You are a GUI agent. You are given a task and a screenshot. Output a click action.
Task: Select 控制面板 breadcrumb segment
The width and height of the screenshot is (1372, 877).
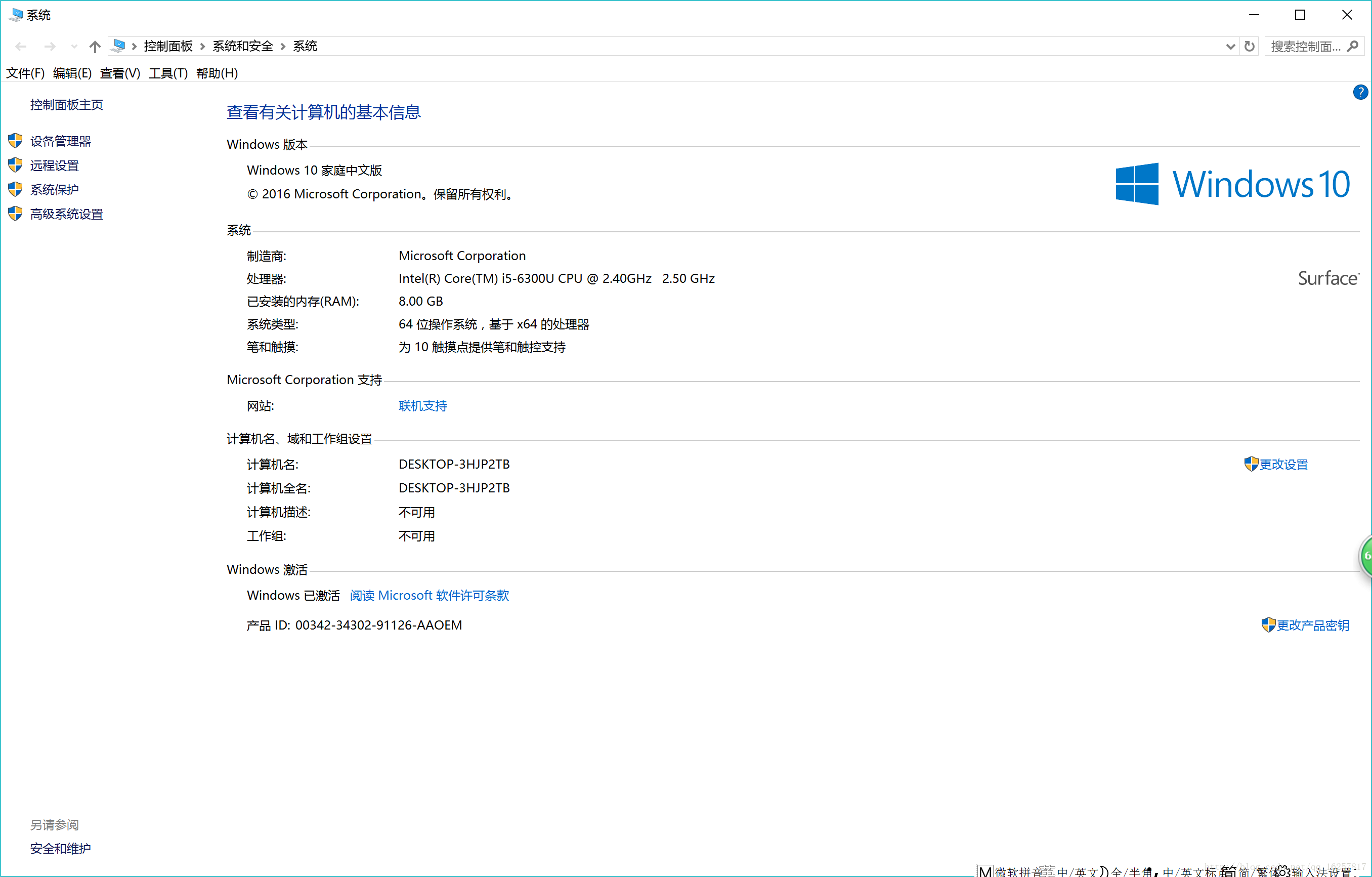[x=168, y=46]
